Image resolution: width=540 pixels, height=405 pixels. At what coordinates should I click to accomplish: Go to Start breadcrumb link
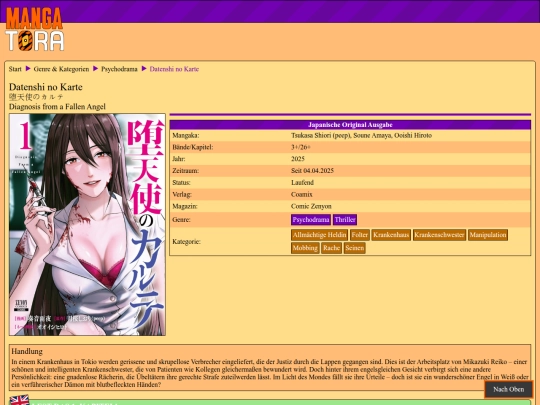[15, 69]
